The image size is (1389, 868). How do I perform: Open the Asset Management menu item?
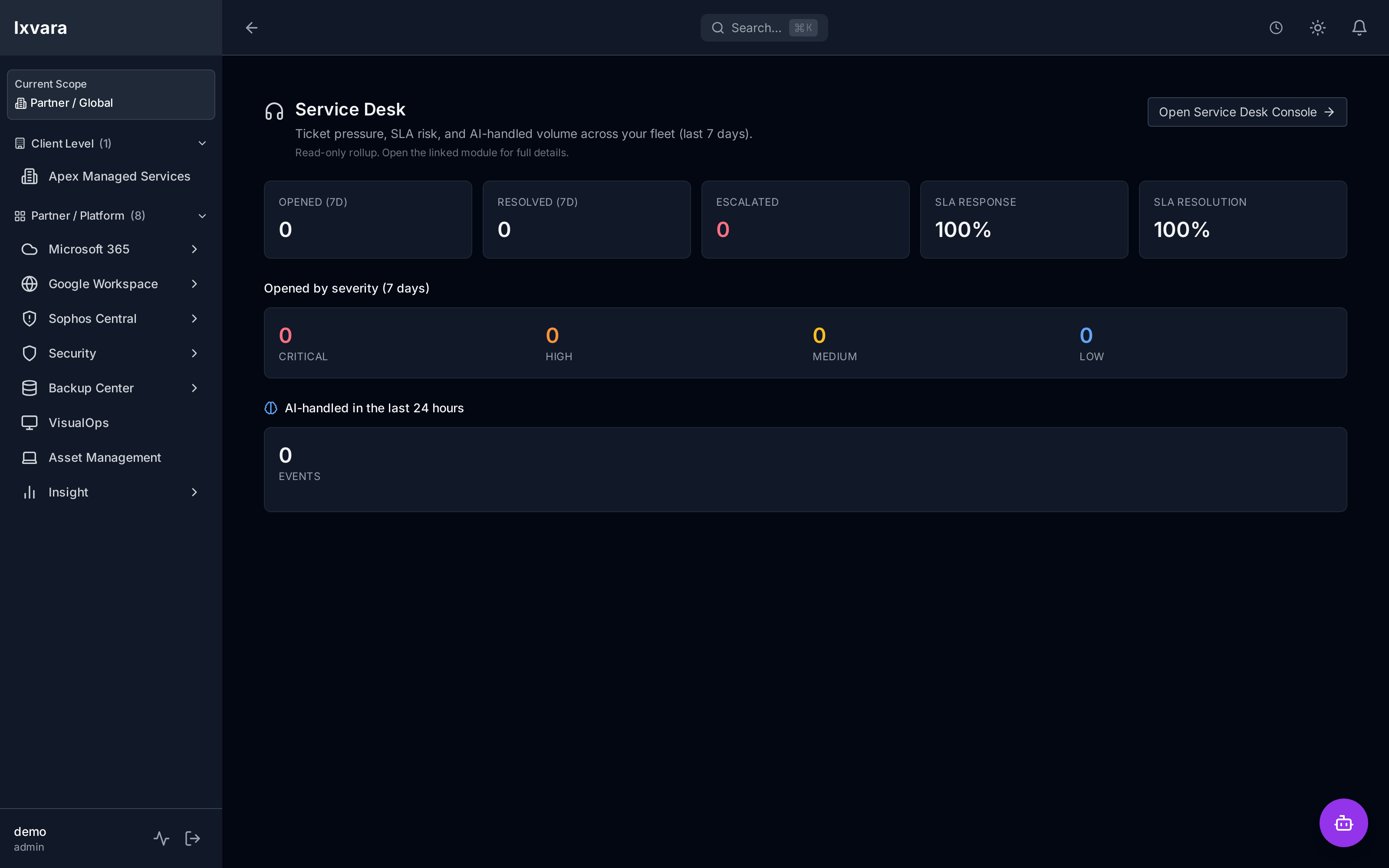[111, 457]
